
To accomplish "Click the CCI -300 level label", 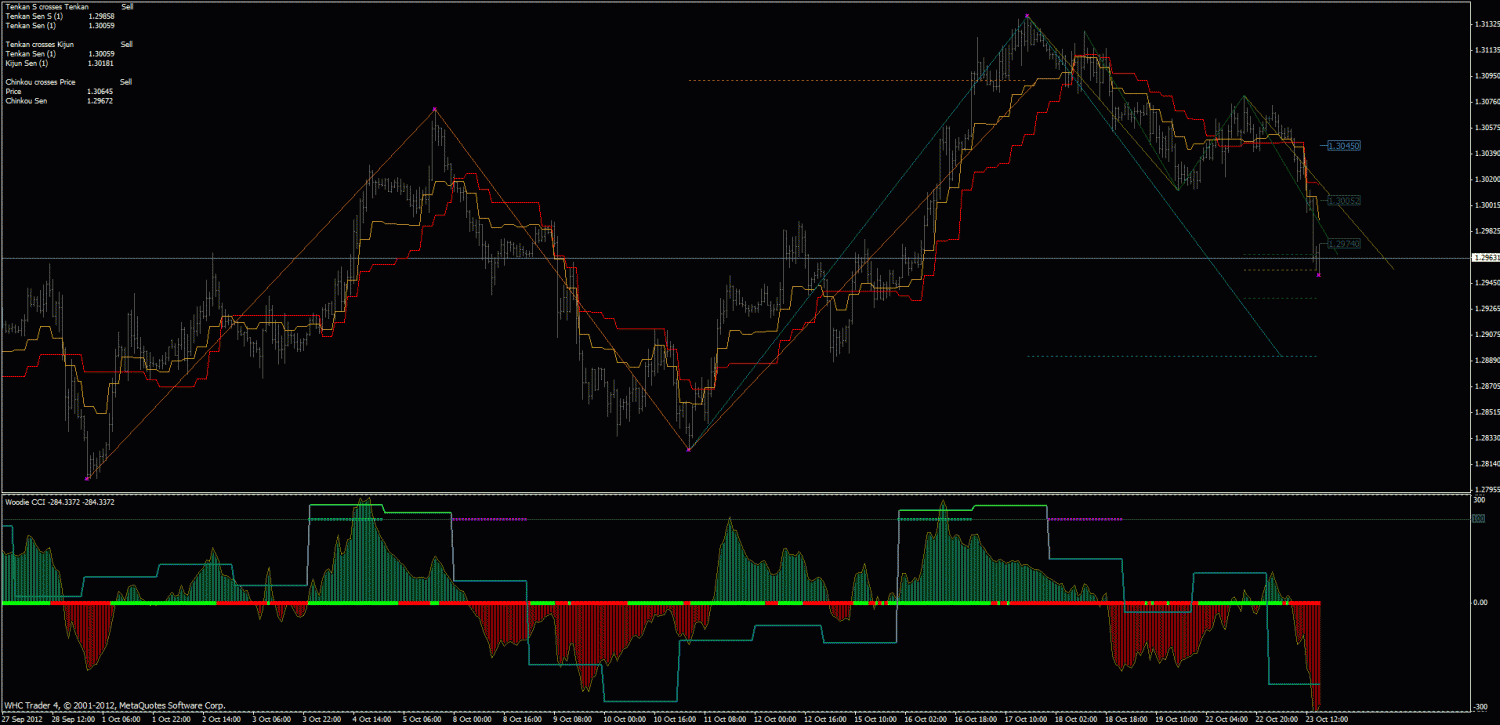I will pyautogui.click(x=1478, y=707).
